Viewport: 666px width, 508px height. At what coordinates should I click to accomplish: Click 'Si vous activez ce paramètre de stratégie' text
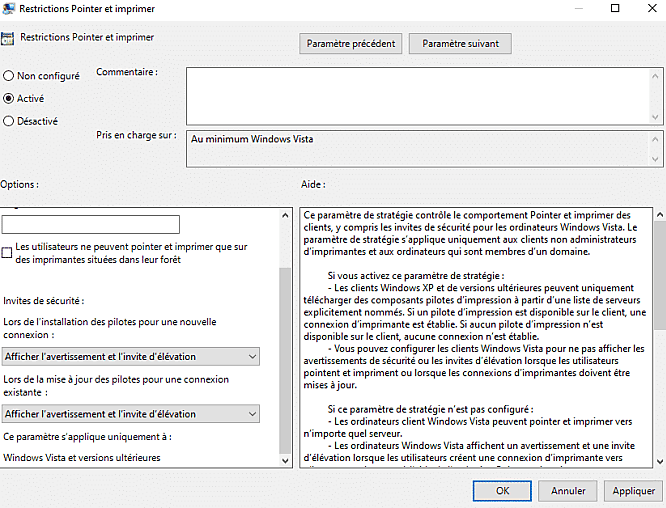pyautogui.click(x=416, y=276)
